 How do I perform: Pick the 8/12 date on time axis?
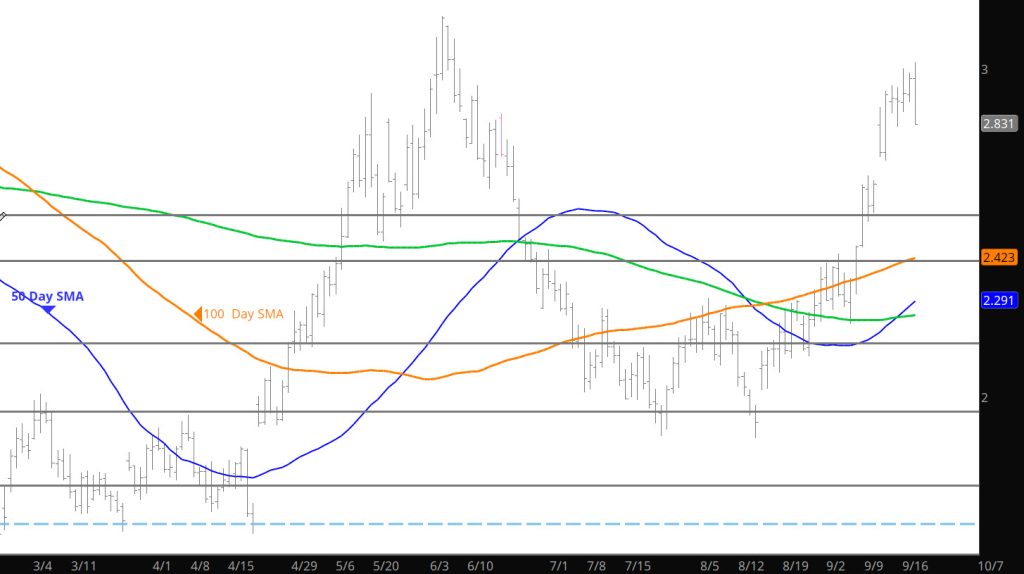(x=749, y=566)
